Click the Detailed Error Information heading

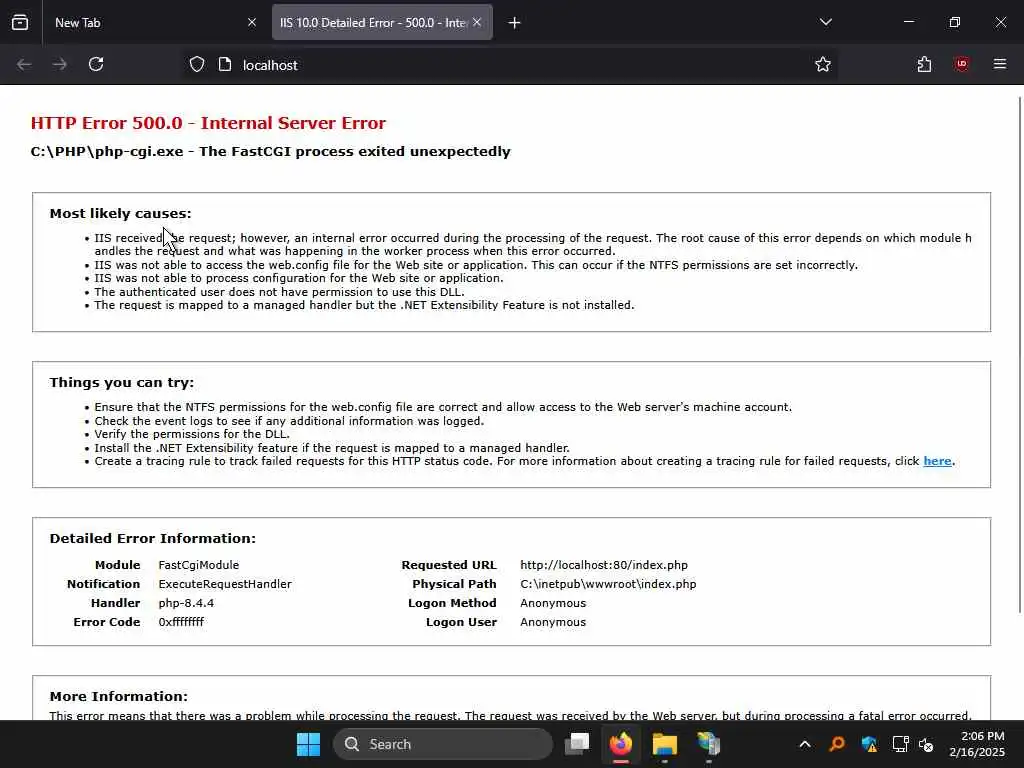152,538
